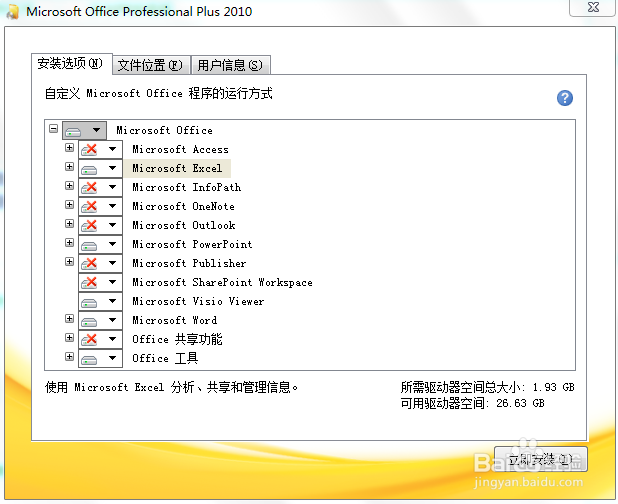
Task: Click the 所需驱动器空间总大小 1.93 GB text
Action: (x=487, y=387)
